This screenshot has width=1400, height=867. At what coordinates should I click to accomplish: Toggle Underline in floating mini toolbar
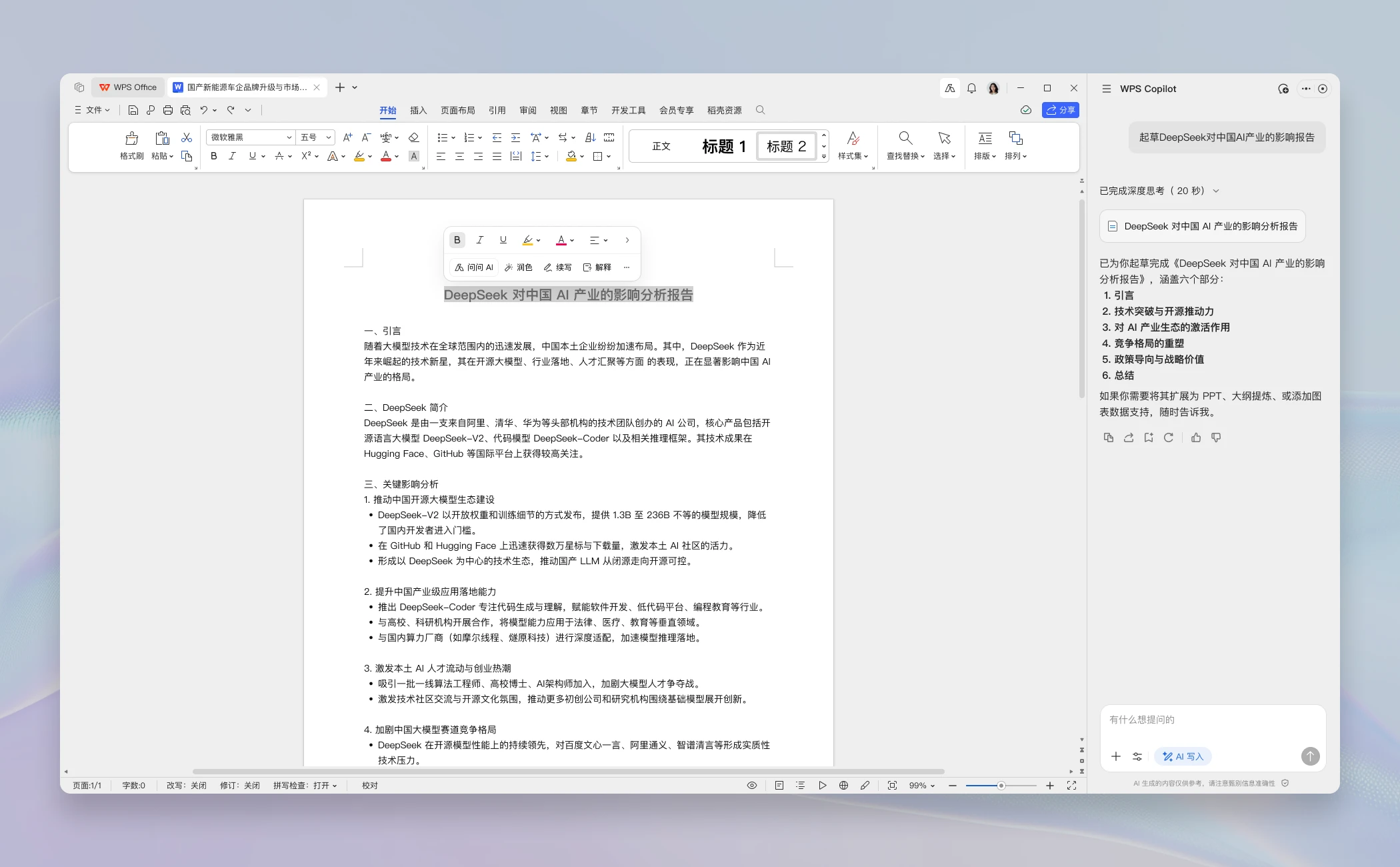click(x=503, y=240)
